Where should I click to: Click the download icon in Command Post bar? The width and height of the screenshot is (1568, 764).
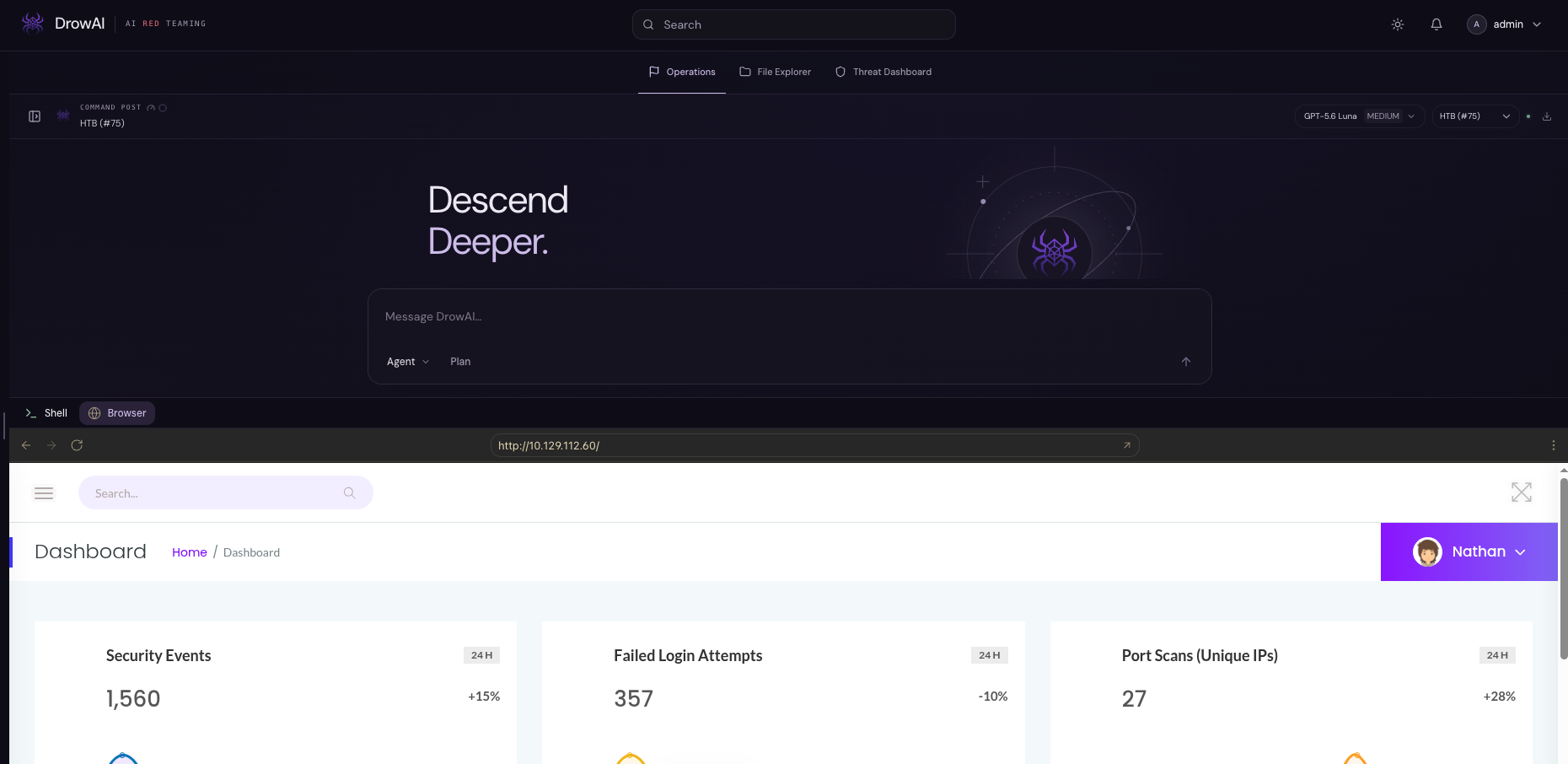click(1547, 116)
